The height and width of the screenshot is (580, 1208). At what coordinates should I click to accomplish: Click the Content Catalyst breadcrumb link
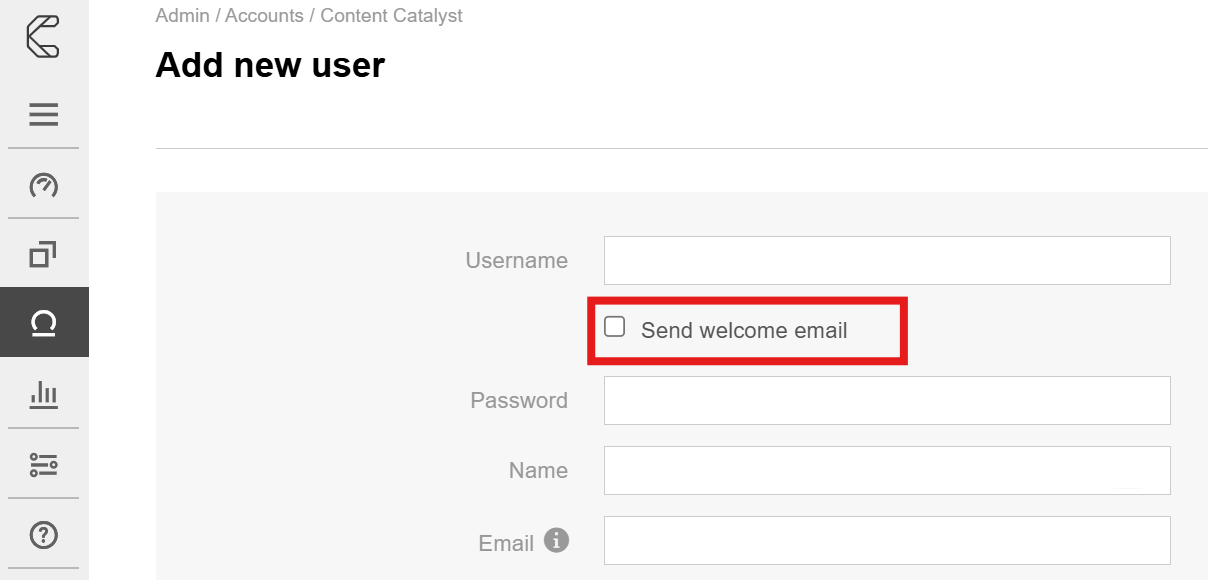click(x=391, y=15)
